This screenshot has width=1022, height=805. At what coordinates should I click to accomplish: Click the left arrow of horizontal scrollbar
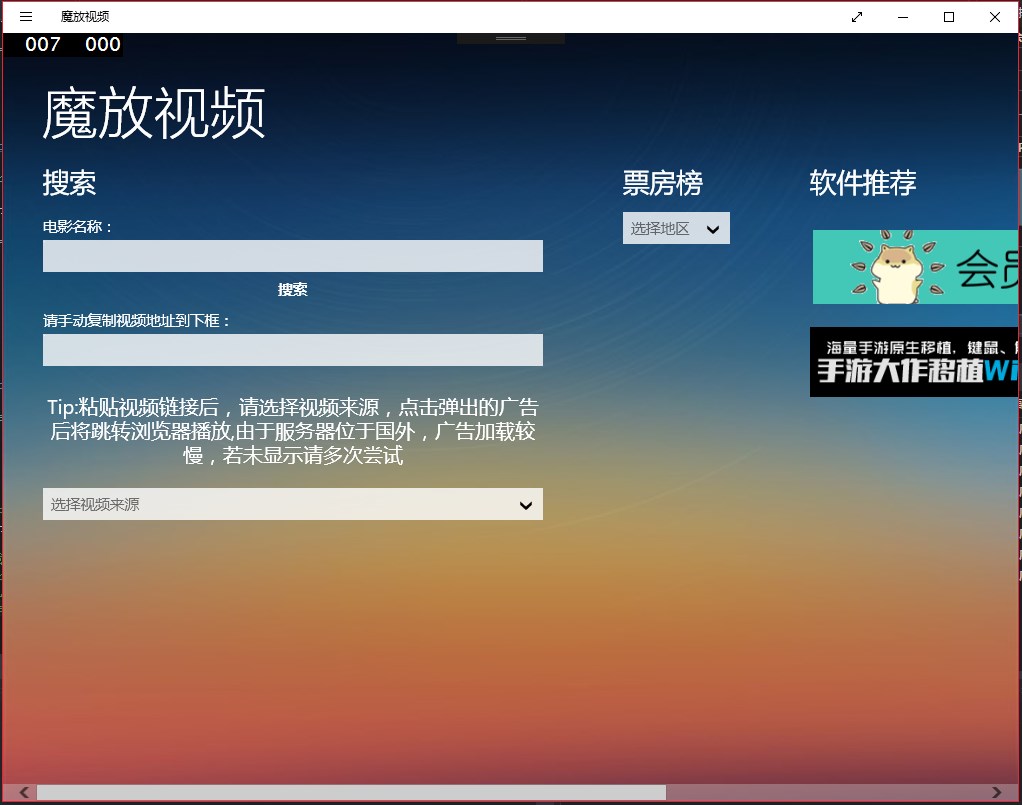point(24,793)
